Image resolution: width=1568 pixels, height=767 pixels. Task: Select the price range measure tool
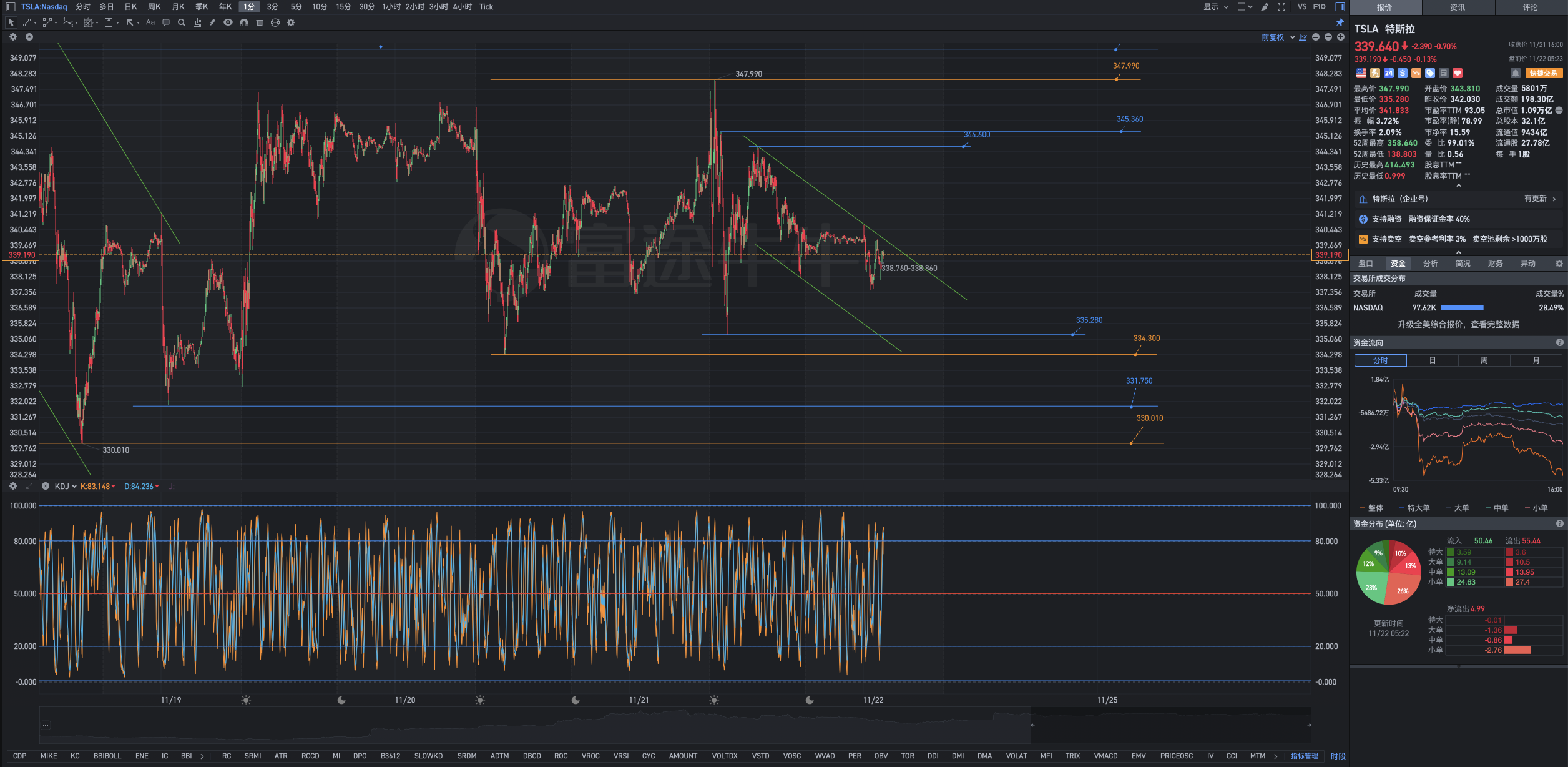(x=110, y=22)
